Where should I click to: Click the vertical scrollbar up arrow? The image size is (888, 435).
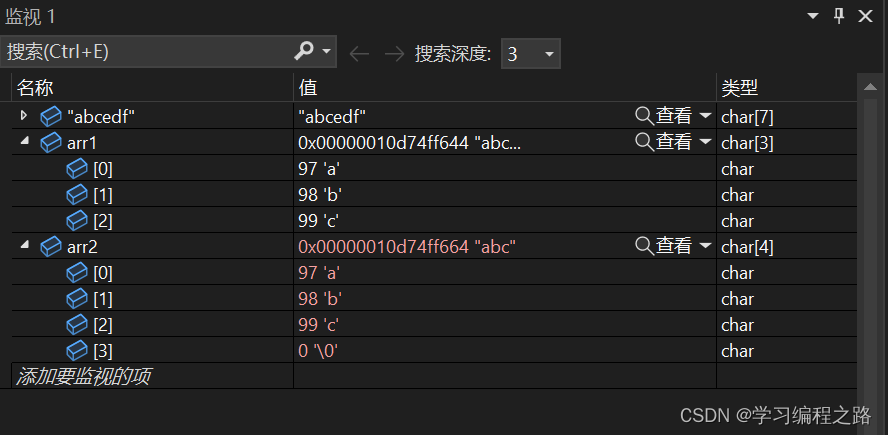tap(869, 87)
